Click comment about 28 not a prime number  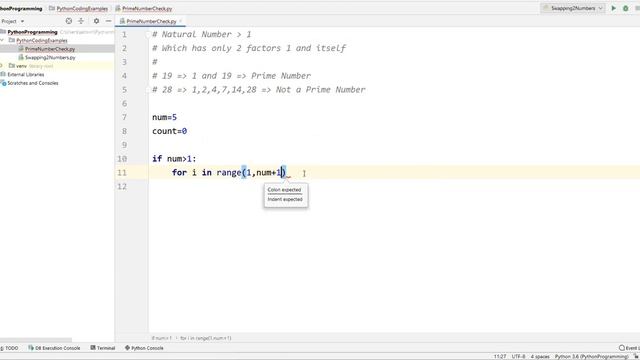point(259,90)
